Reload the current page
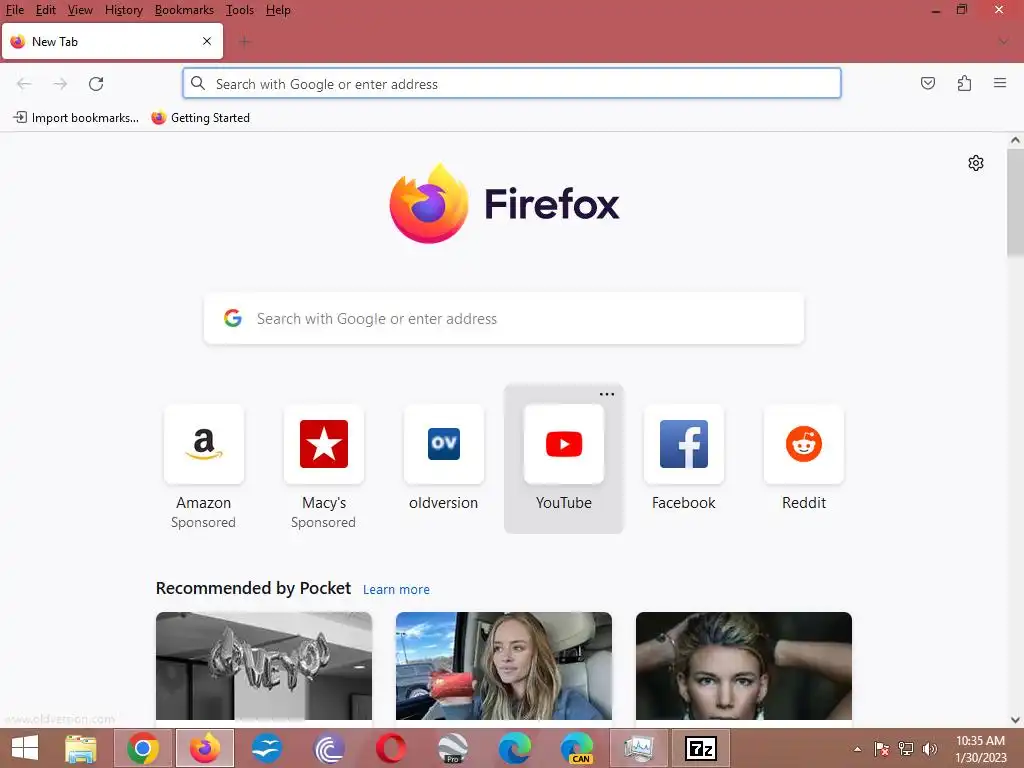 tap(96, 84)
